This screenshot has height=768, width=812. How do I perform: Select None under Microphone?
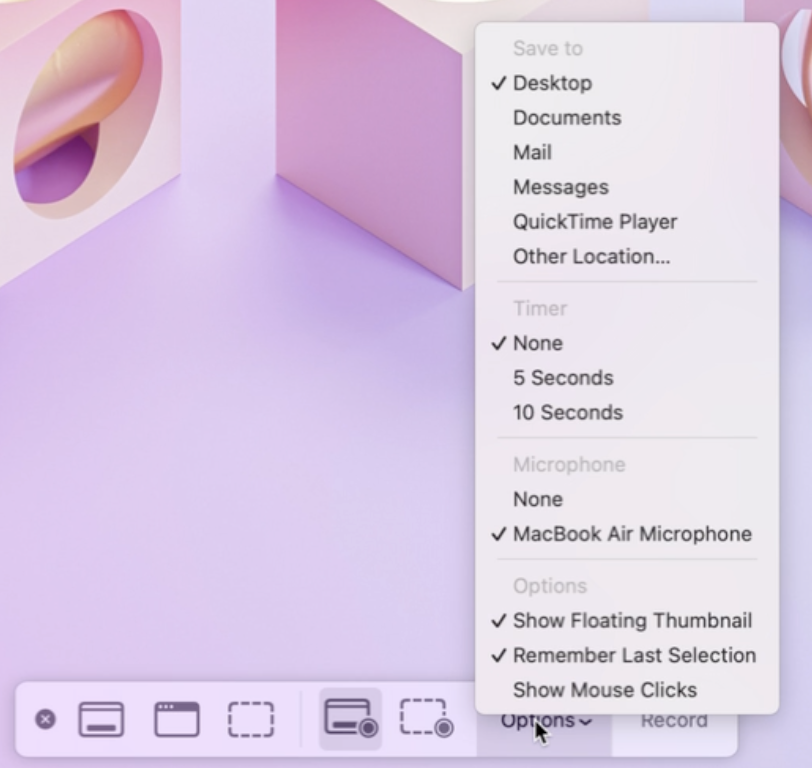537,499
